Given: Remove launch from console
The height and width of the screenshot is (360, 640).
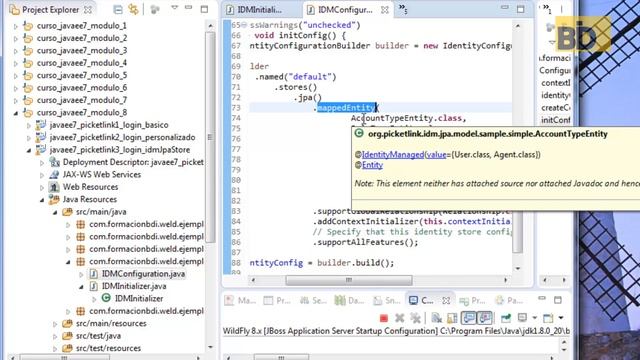Looking at the screenshot, I should (400, 318).
